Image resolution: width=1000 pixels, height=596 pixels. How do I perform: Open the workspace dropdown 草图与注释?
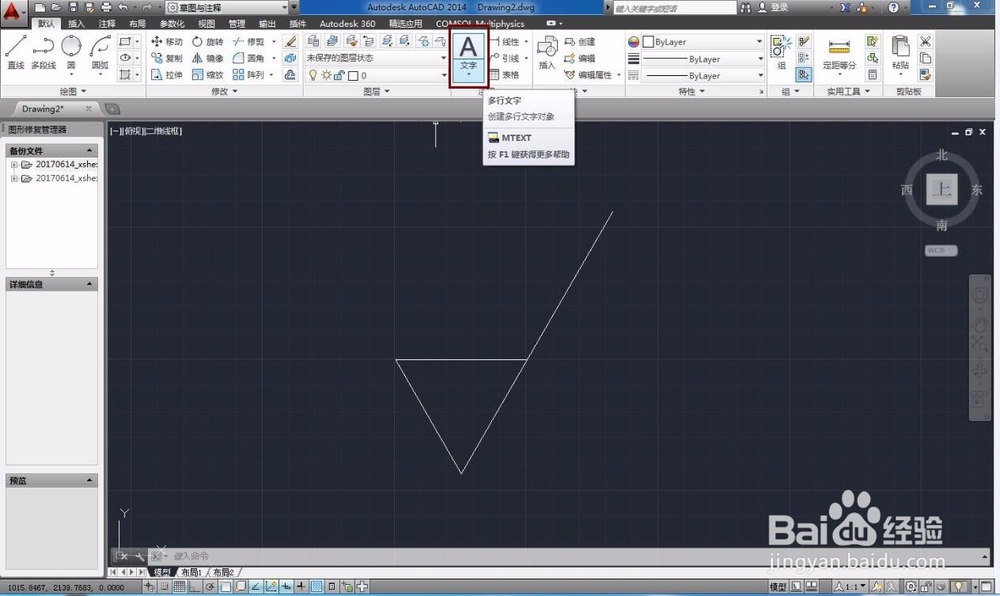(227, 8)
